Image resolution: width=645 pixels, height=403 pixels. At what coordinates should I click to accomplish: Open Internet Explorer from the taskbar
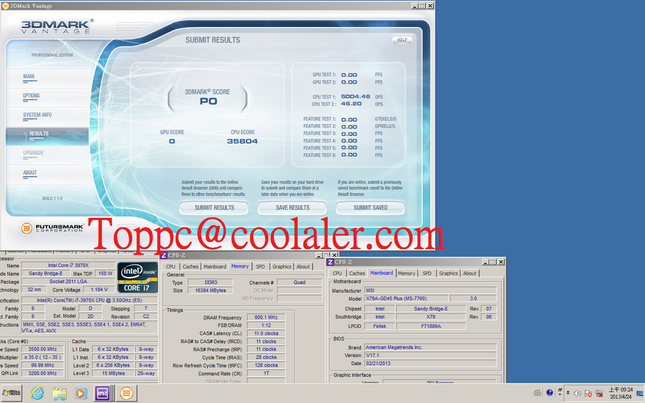click(37, 394)
